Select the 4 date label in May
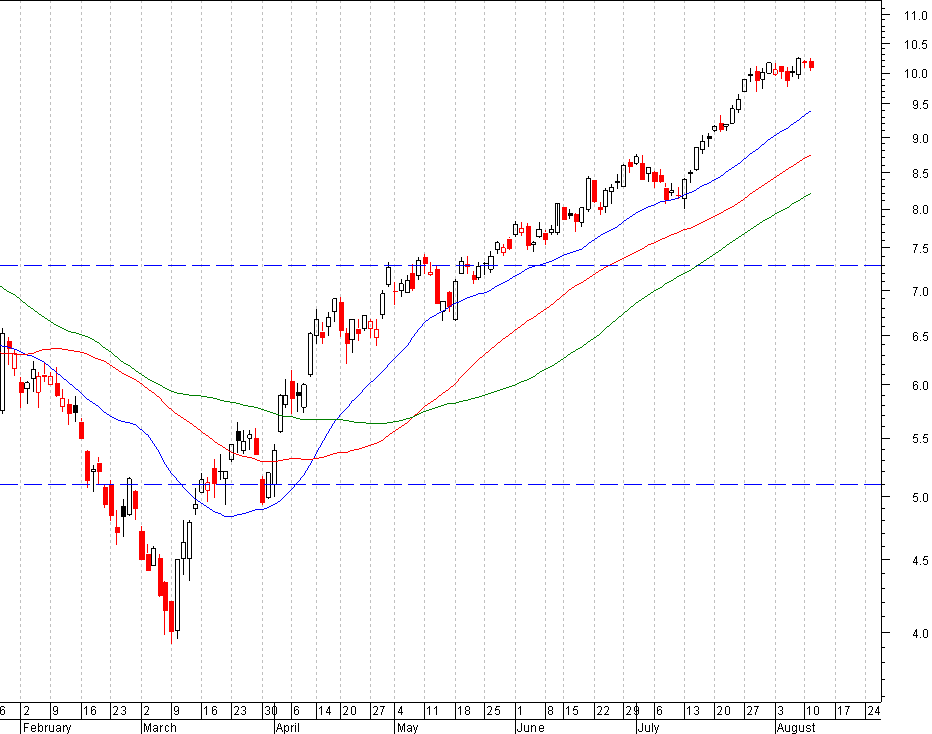The image size is (932, 734). point(401,711)
